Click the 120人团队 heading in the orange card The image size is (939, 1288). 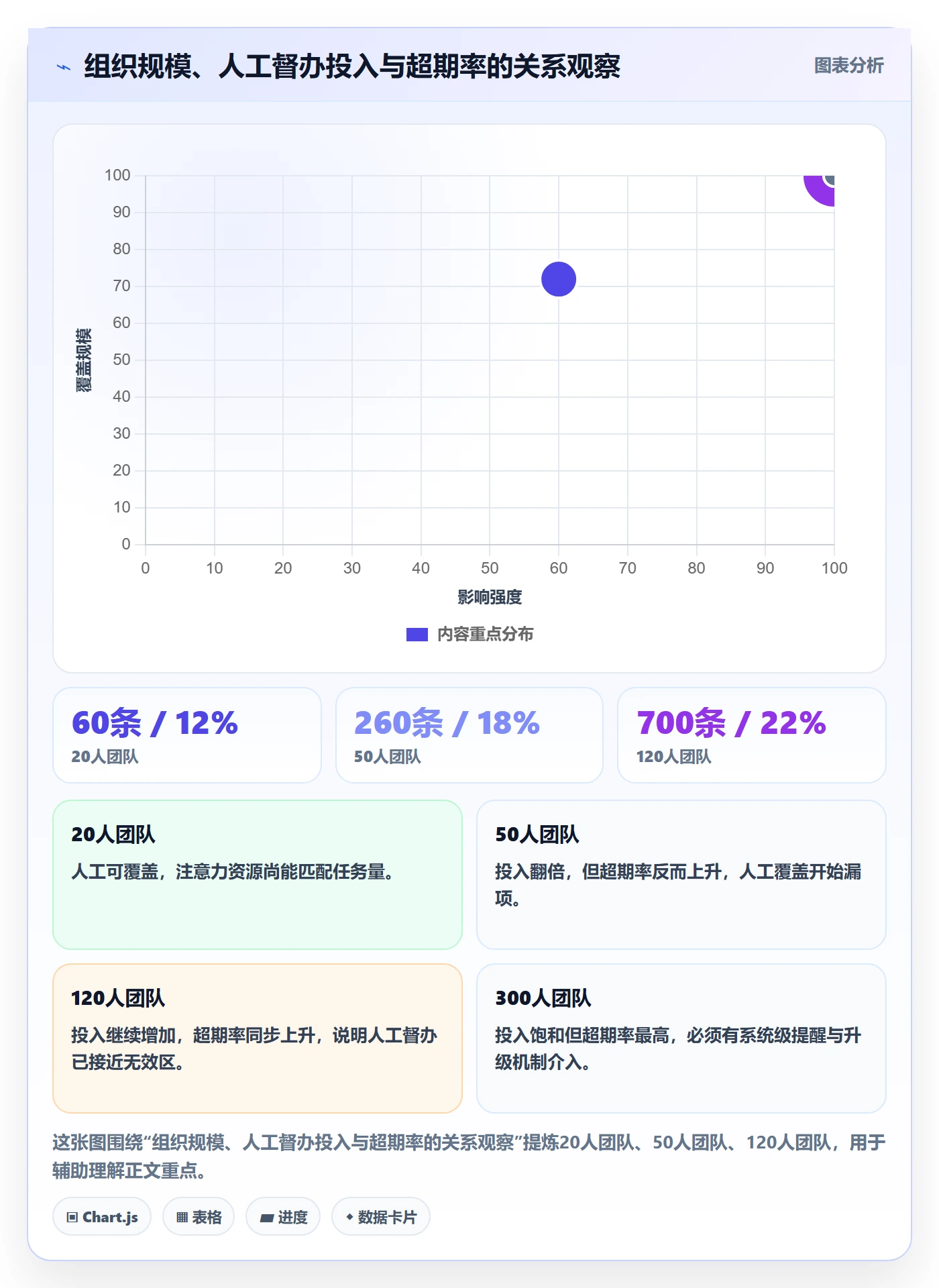click(118, 998)
